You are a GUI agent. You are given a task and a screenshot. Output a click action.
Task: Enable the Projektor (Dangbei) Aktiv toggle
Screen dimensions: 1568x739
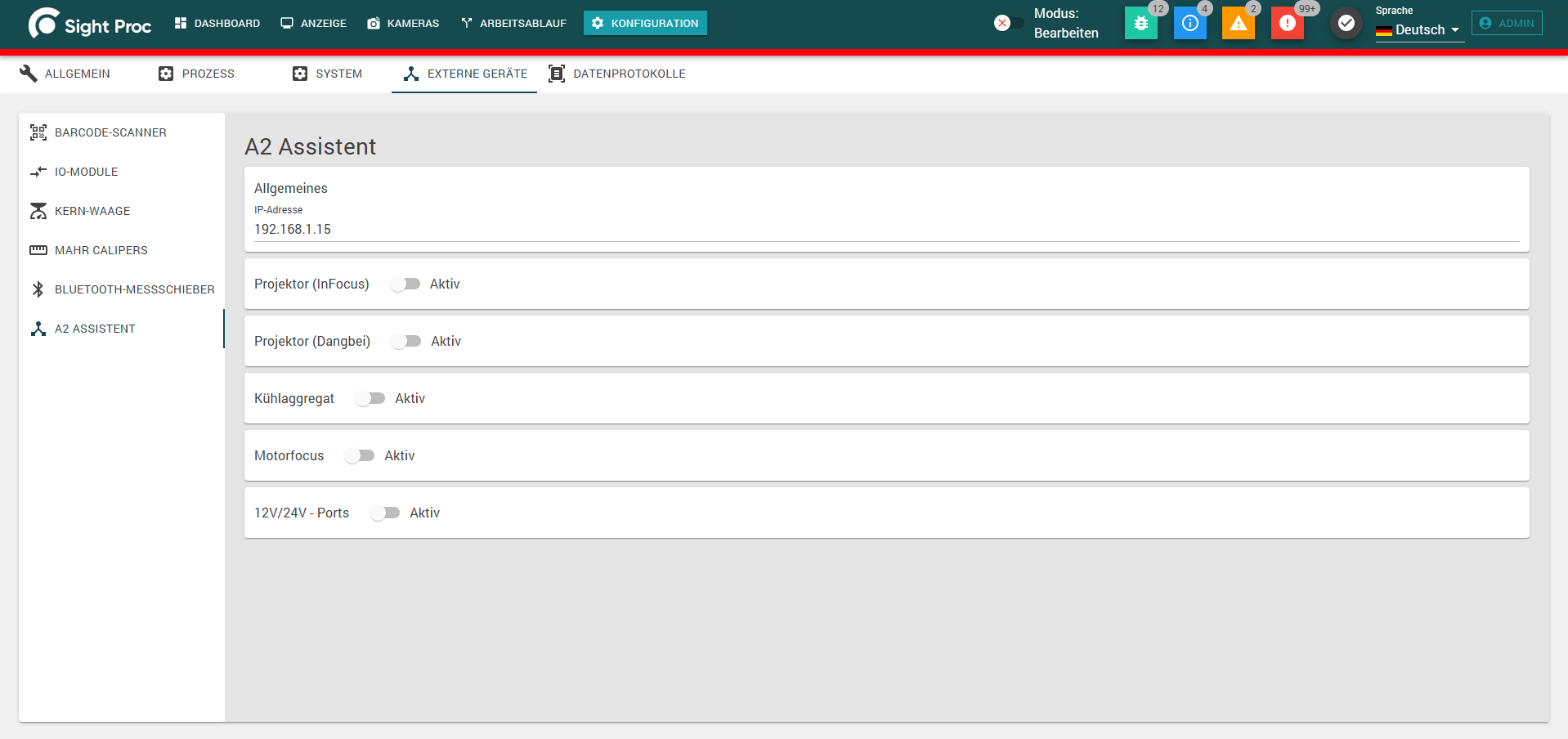406,341
